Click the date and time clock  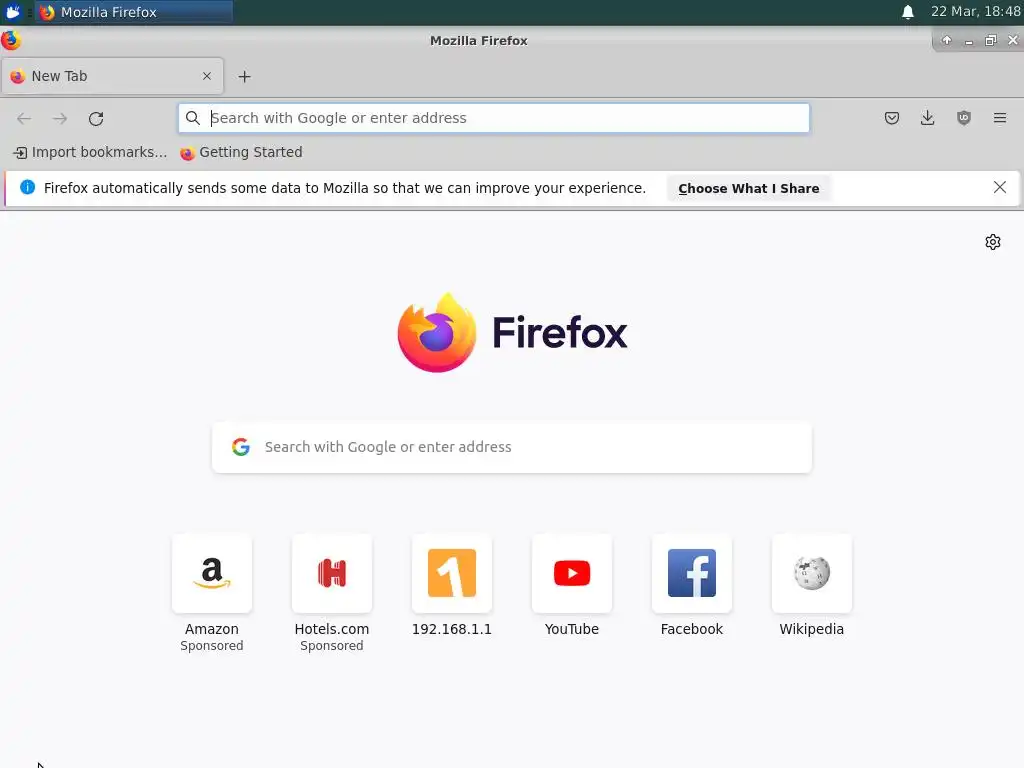point(975,12)
